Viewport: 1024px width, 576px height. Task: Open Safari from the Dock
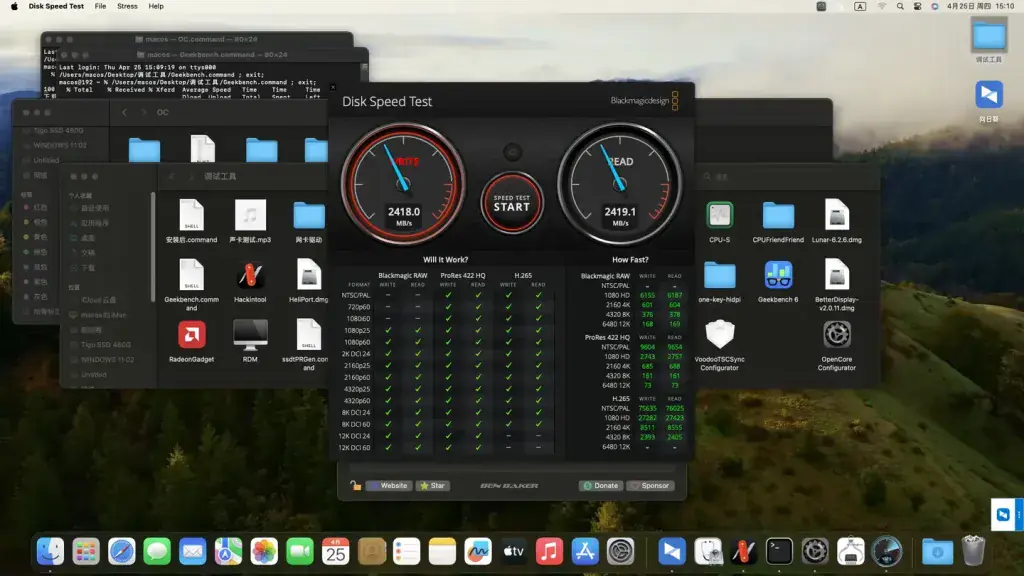(x=121, y=552)
